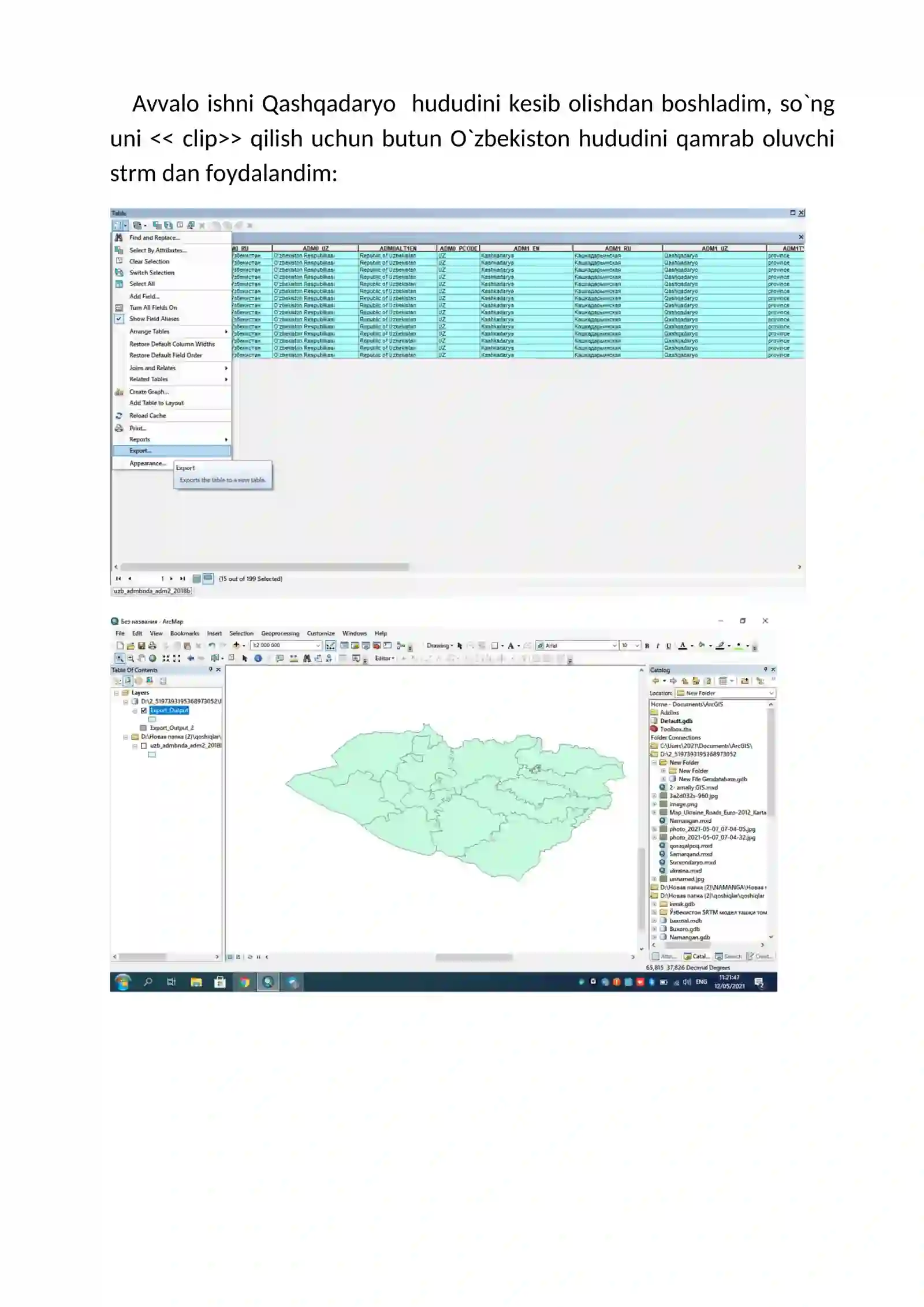
Task: Select the Zoom In tool
Action: tap(120, 658)
